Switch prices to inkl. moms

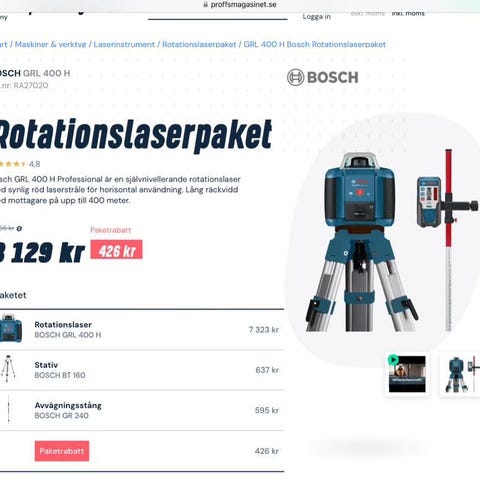click(408, 14)
